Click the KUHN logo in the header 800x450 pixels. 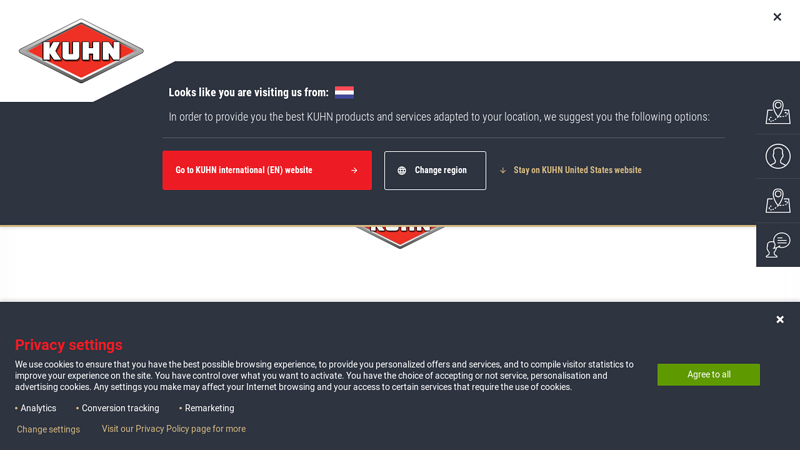point(81,50)
